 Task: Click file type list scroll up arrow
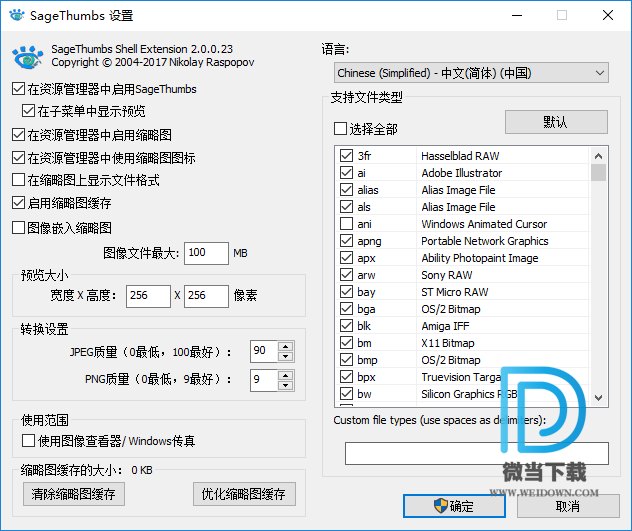(x=599, y=156)
